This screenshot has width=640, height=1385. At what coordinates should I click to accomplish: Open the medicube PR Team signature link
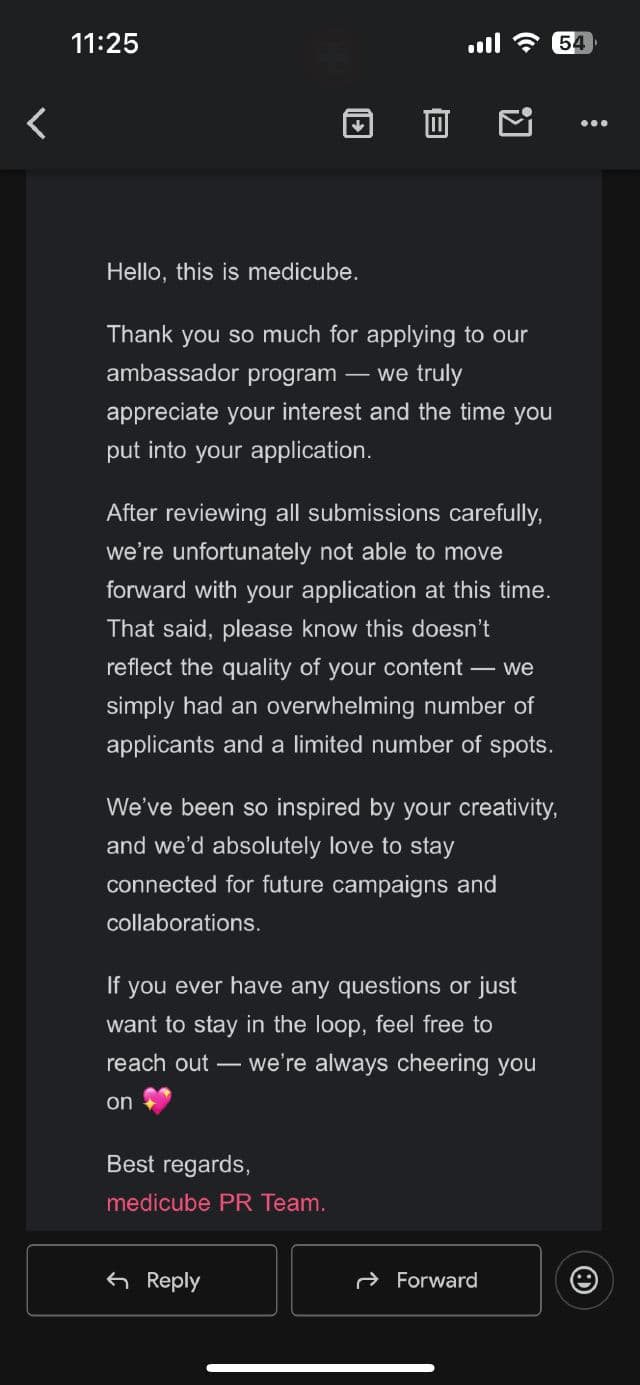pyautogui.click(x=216, y=1203)
